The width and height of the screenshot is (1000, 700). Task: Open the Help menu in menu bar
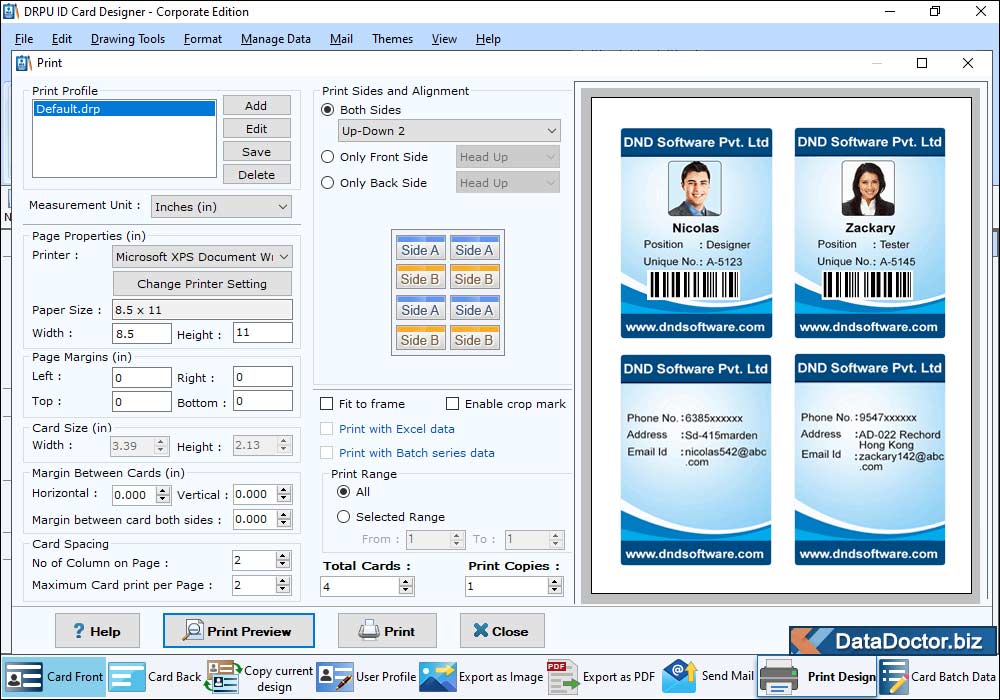488,39
